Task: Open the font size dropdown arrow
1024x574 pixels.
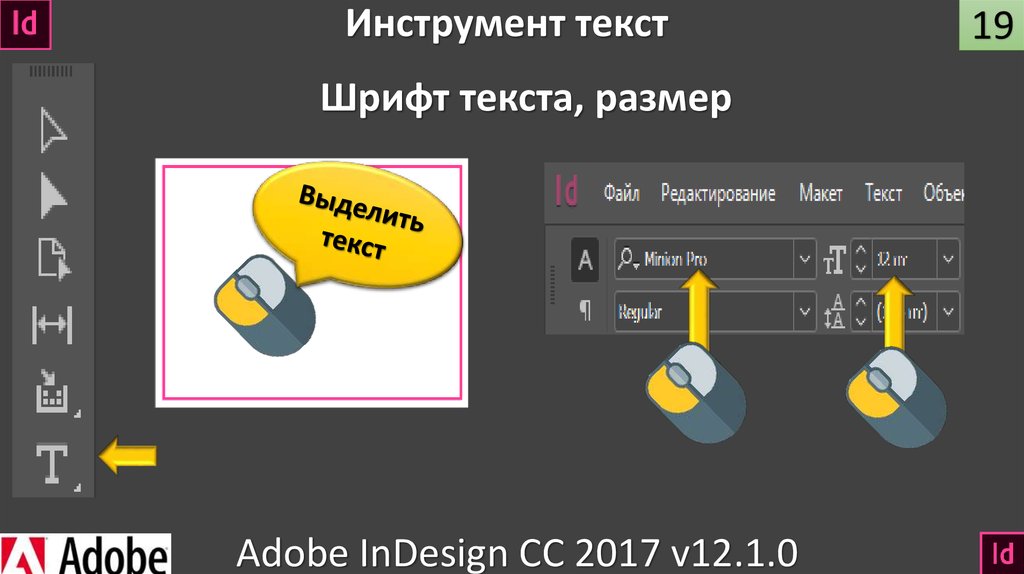Action: (x=948, y=259)
